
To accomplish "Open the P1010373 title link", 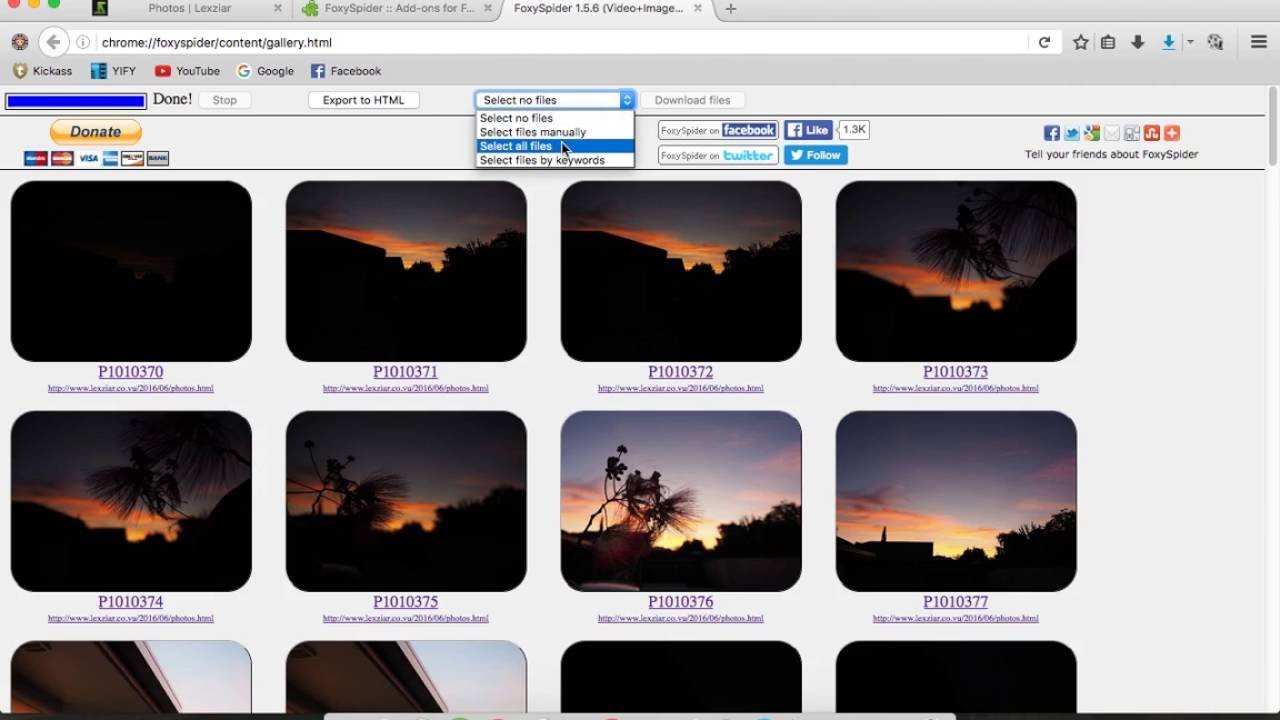I will click(x=956, y=372).
